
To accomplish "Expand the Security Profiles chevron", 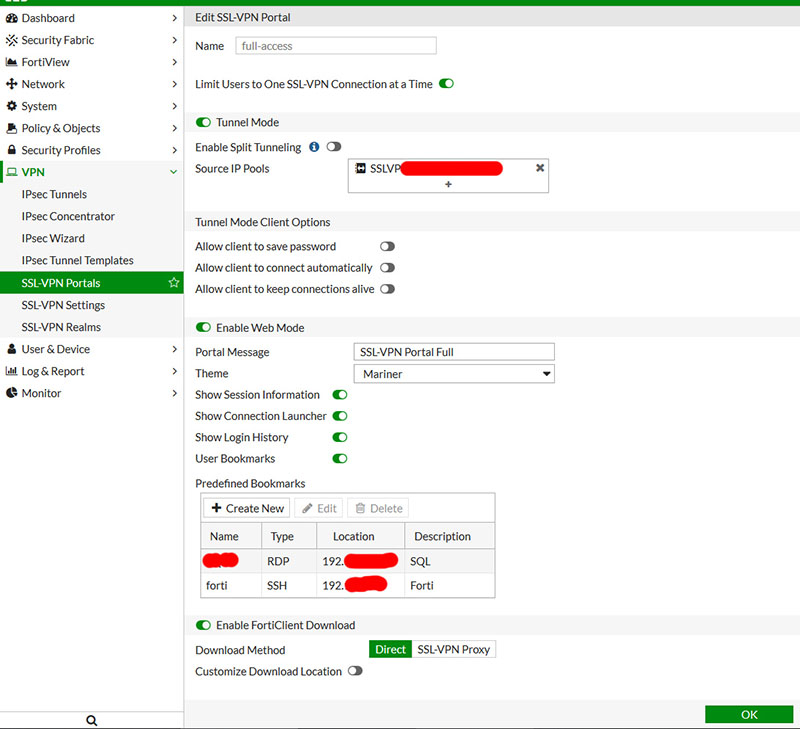I will pyautogui.click(x=174, y=150).
